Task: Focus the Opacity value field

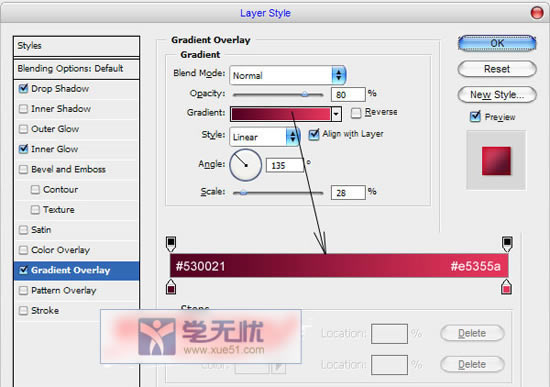Action: click(348, 94)
